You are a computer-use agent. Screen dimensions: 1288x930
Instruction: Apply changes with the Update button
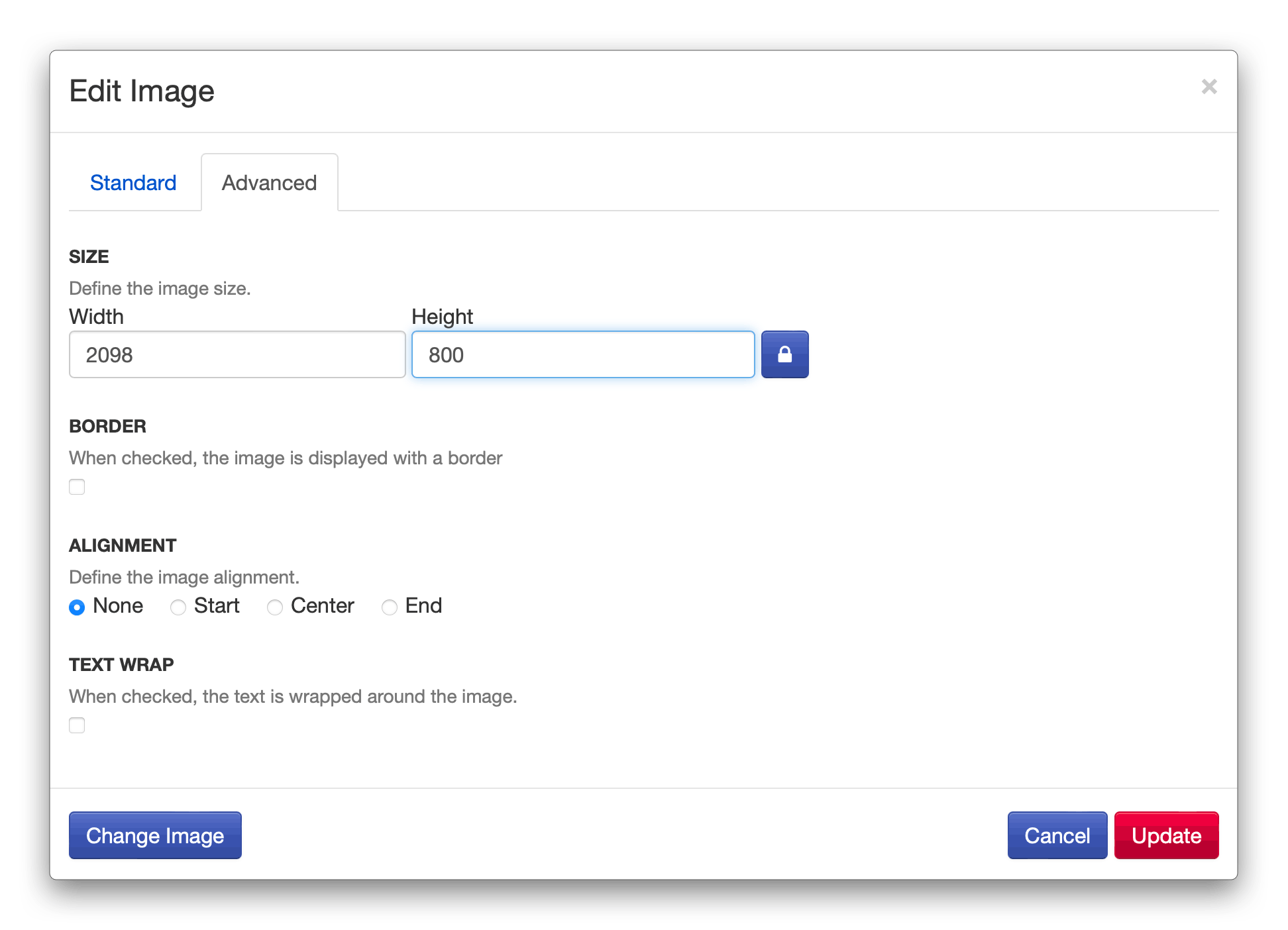click(1166, 835)
